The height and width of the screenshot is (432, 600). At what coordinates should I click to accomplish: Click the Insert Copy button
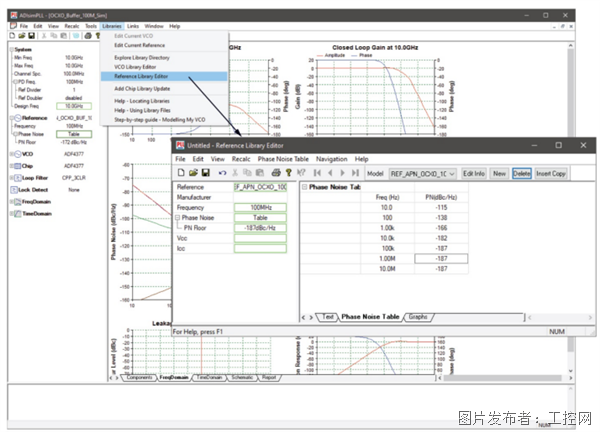(x=551, y=174)
